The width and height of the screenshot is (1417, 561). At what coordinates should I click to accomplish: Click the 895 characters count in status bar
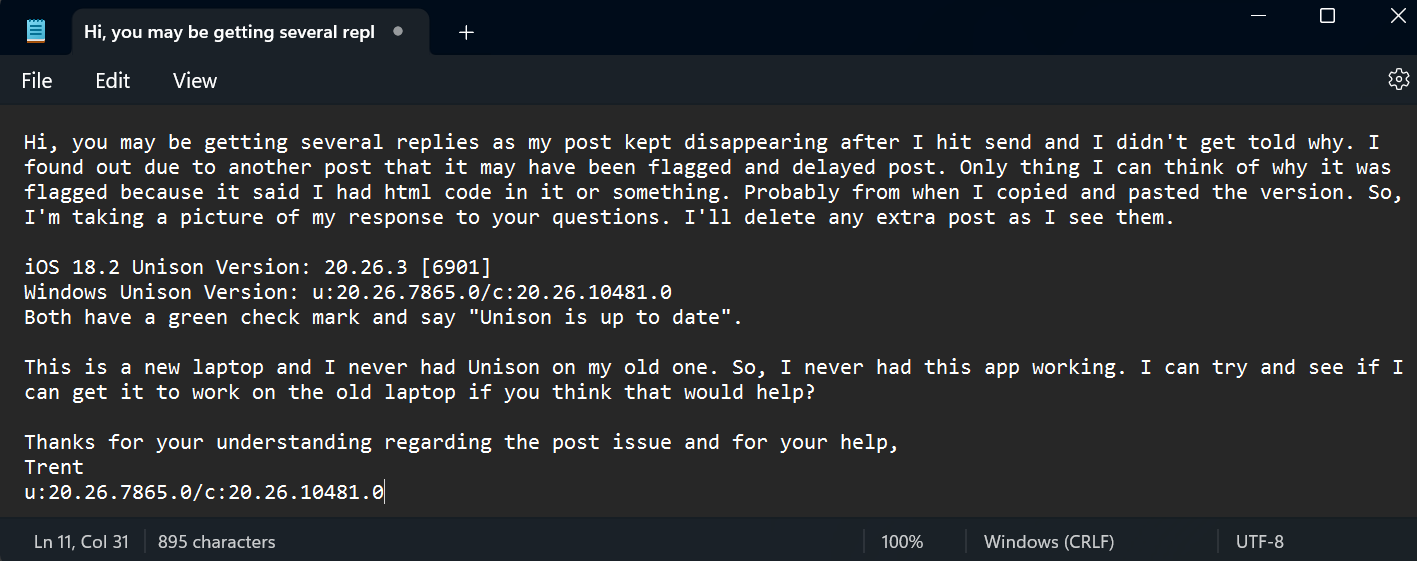pos(217,542)
